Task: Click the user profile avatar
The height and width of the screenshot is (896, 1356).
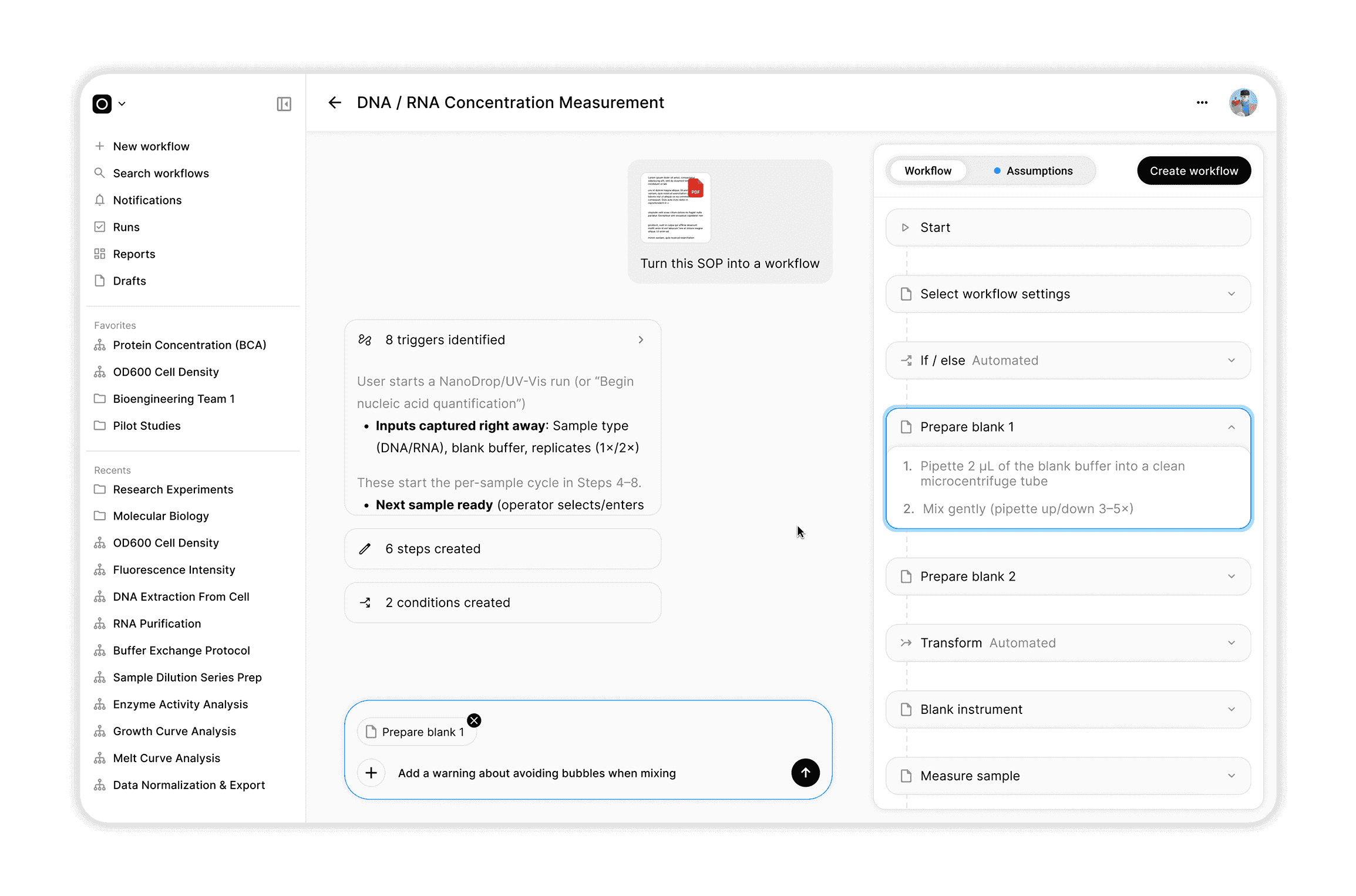Action: click(x=1243, y=103)
